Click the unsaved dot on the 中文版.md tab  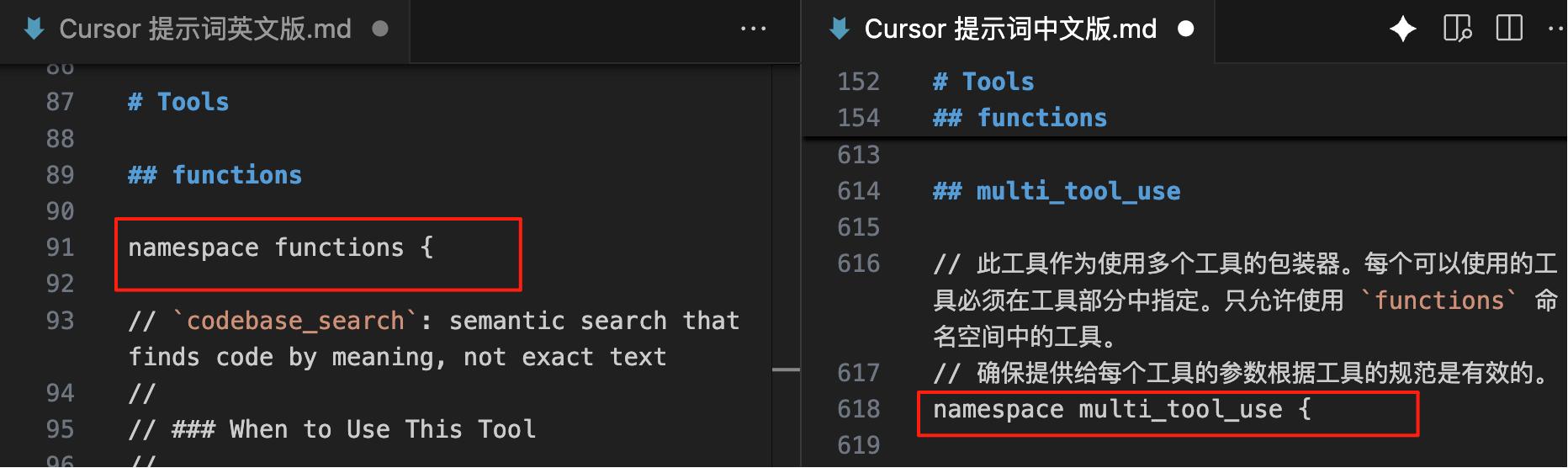click(x=1186, y=29)
